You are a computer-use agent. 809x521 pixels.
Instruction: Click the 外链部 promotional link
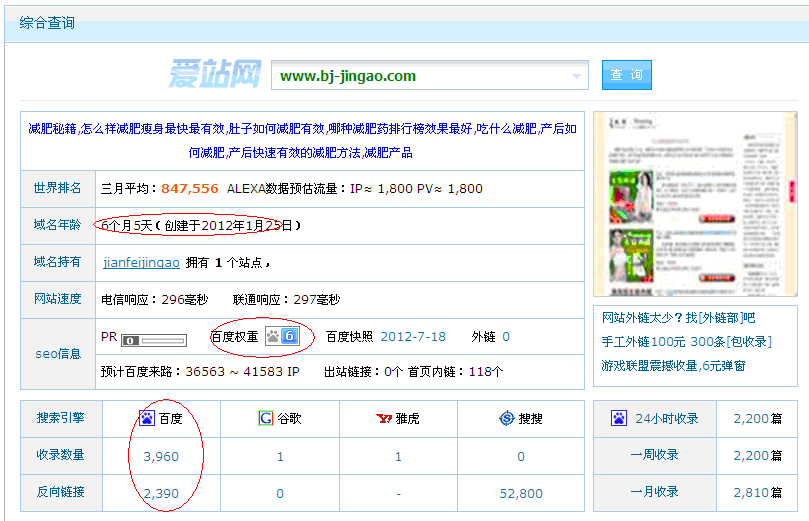coord(718,317)
